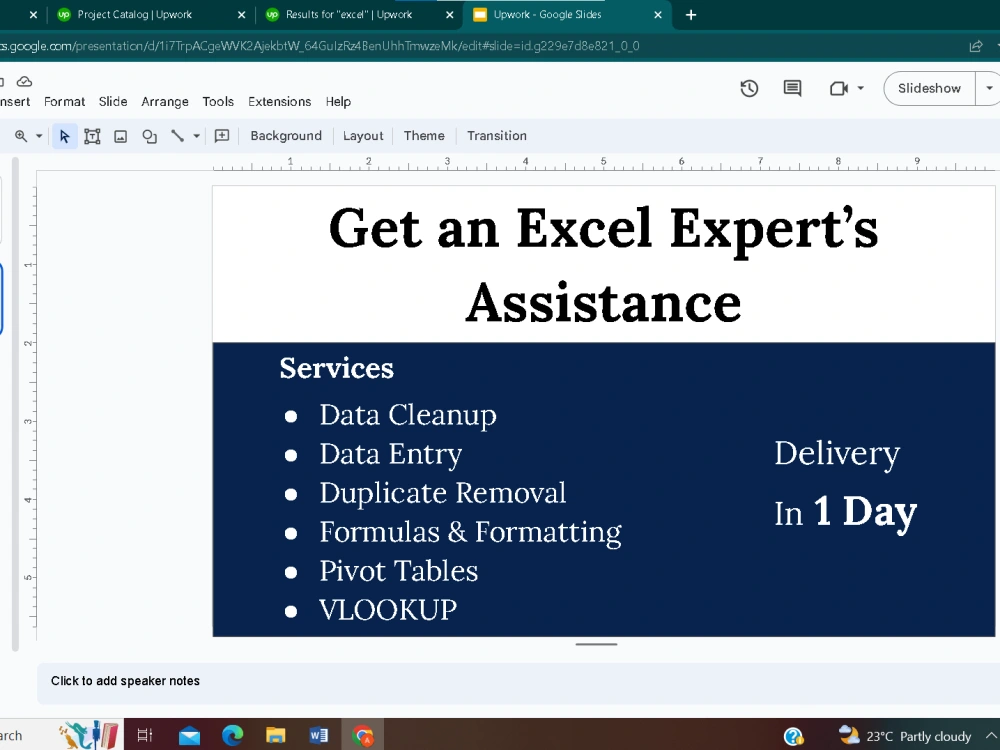
Task: Open Layout options
Action: 363,136
